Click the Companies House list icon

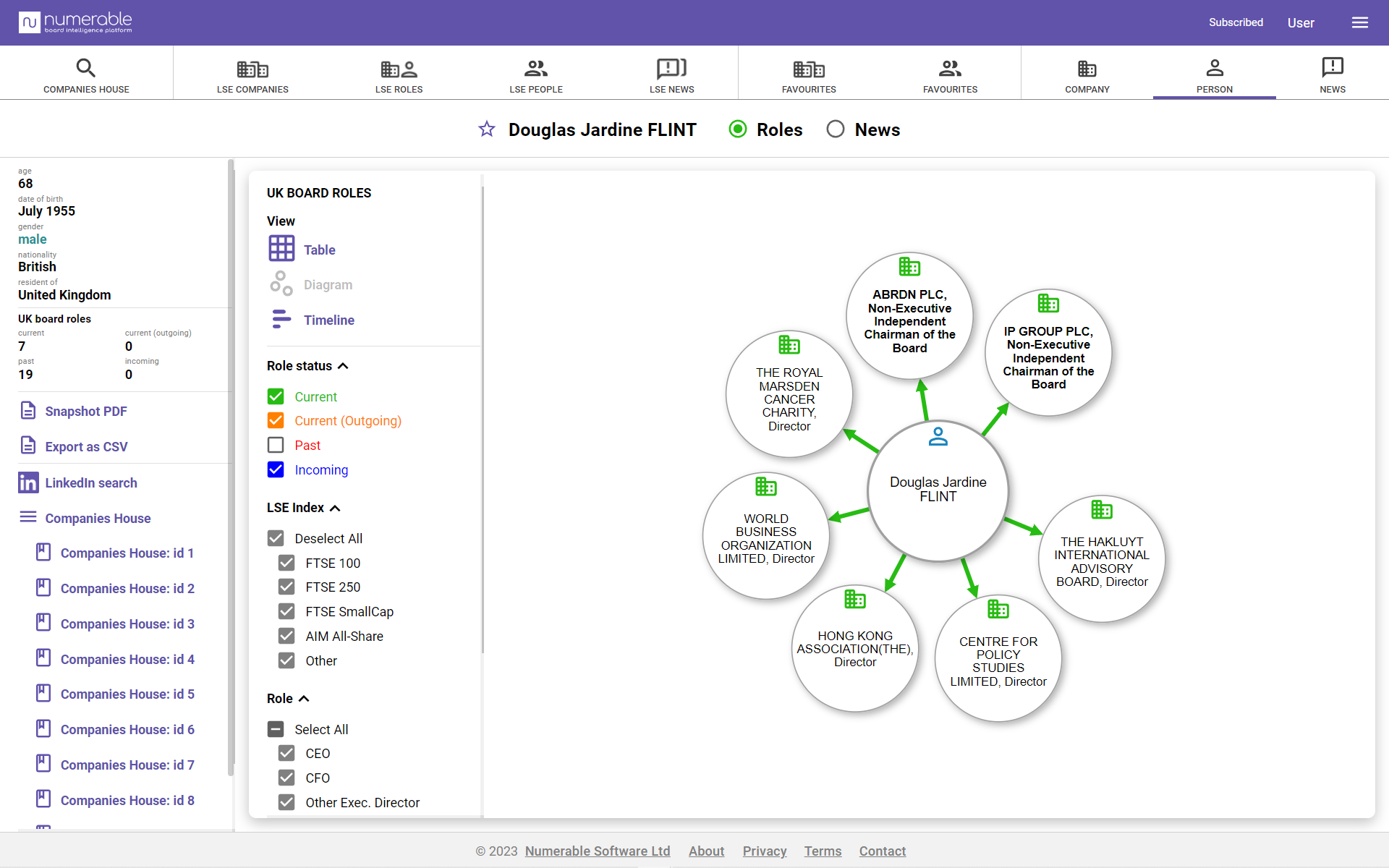pos(28,516)
